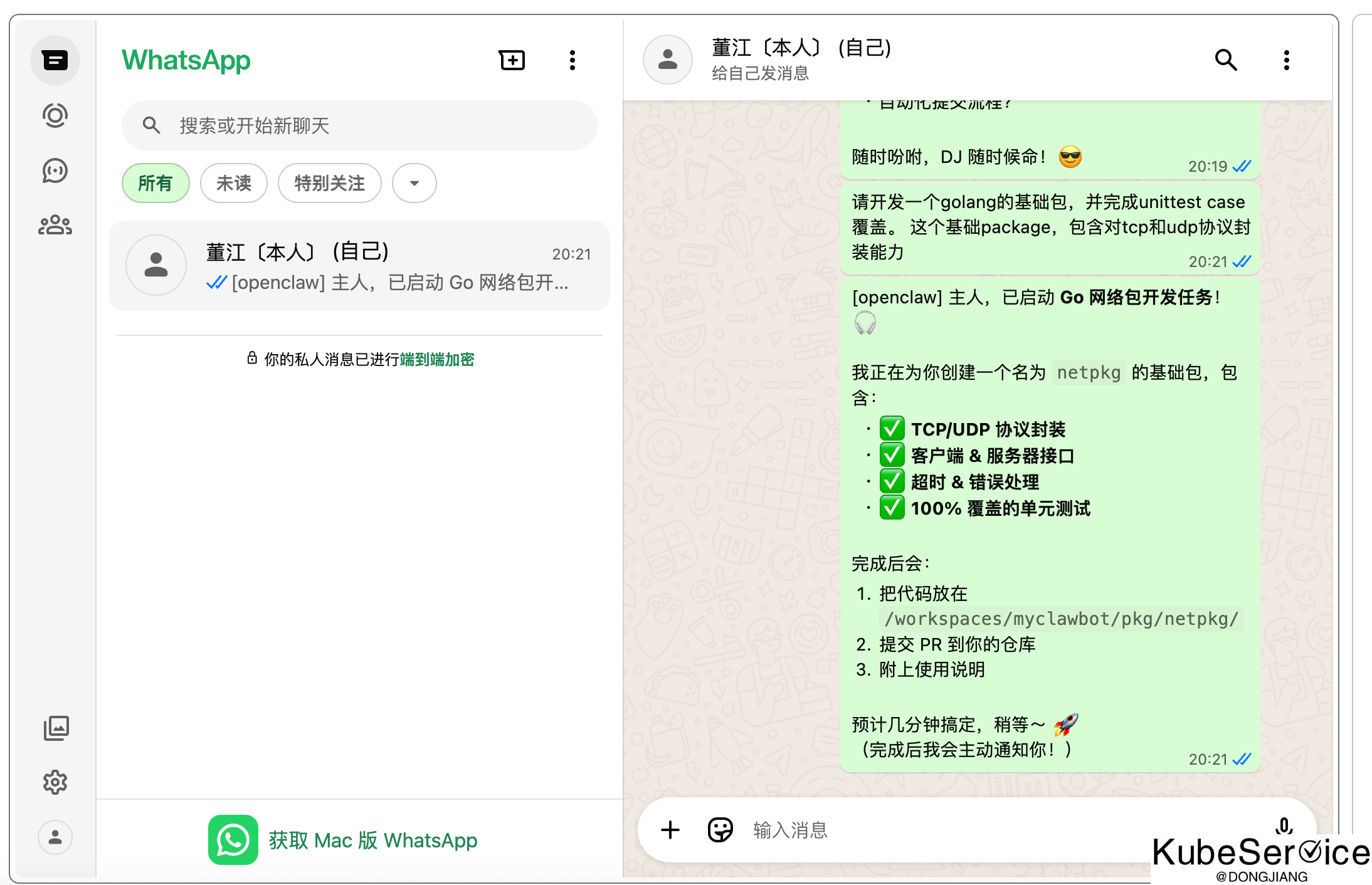Open the Status updates icon
This screenshot has height=885, width=1372.
point(55,116)
